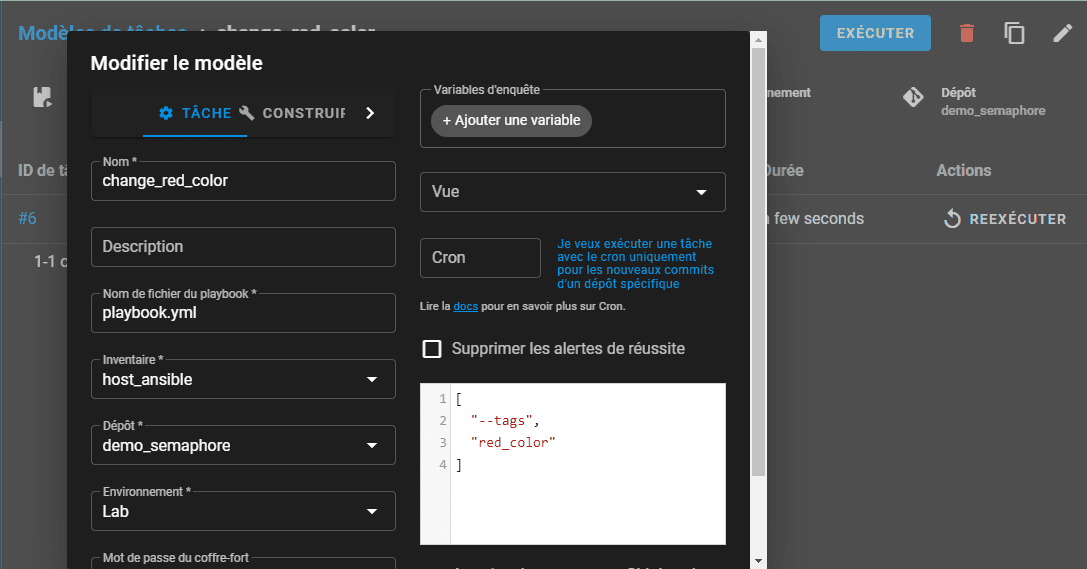Click the Mot de passe du coffre-fort field
Viewport: 1087px width, 569px height.
click(x=243, y=563)
